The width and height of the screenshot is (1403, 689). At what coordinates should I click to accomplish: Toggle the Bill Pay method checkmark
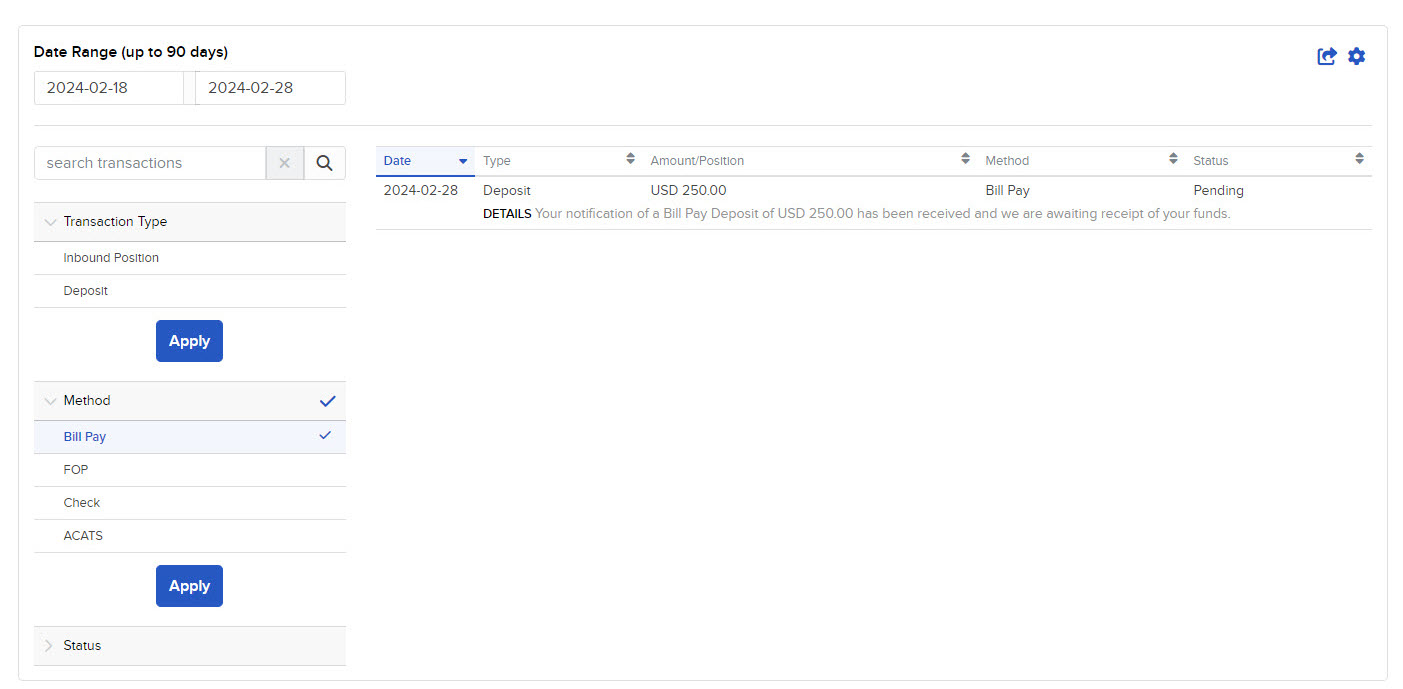point(324,436)
